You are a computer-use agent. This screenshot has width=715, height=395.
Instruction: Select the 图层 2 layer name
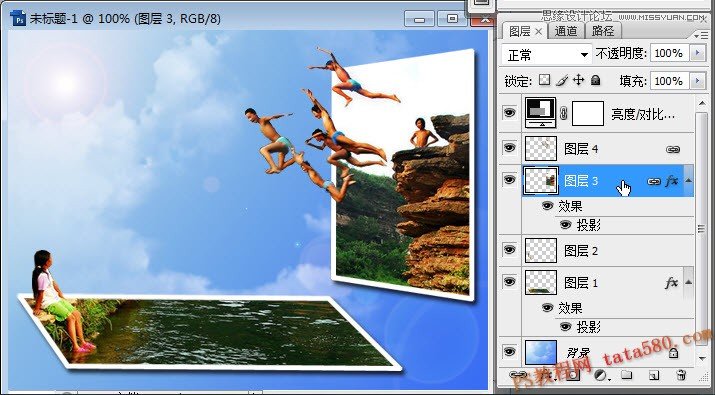coord(581,251)
